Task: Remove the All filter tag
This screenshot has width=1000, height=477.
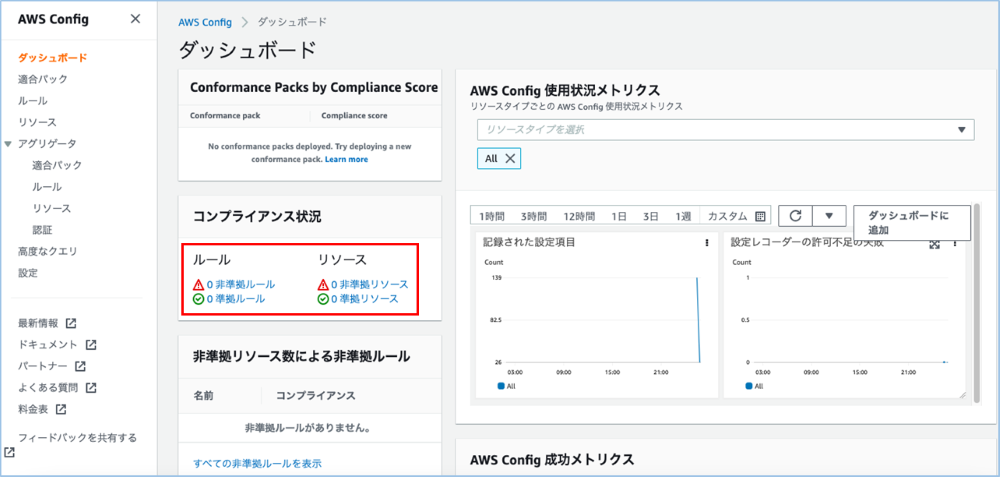Action: [510, 158]
